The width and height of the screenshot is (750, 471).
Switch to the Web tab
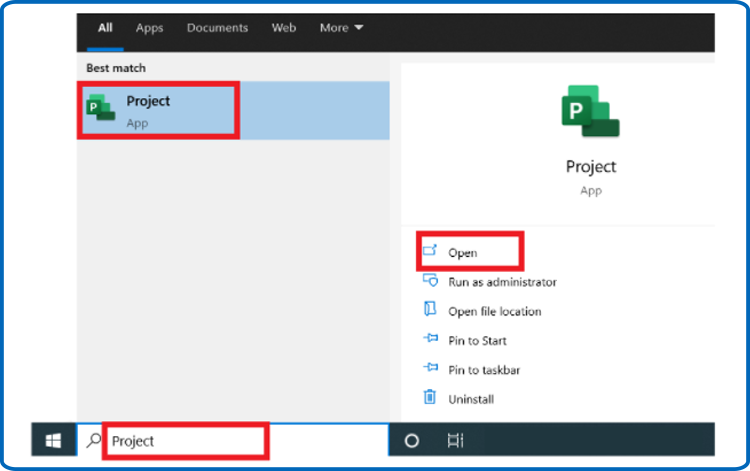point(284,28)
